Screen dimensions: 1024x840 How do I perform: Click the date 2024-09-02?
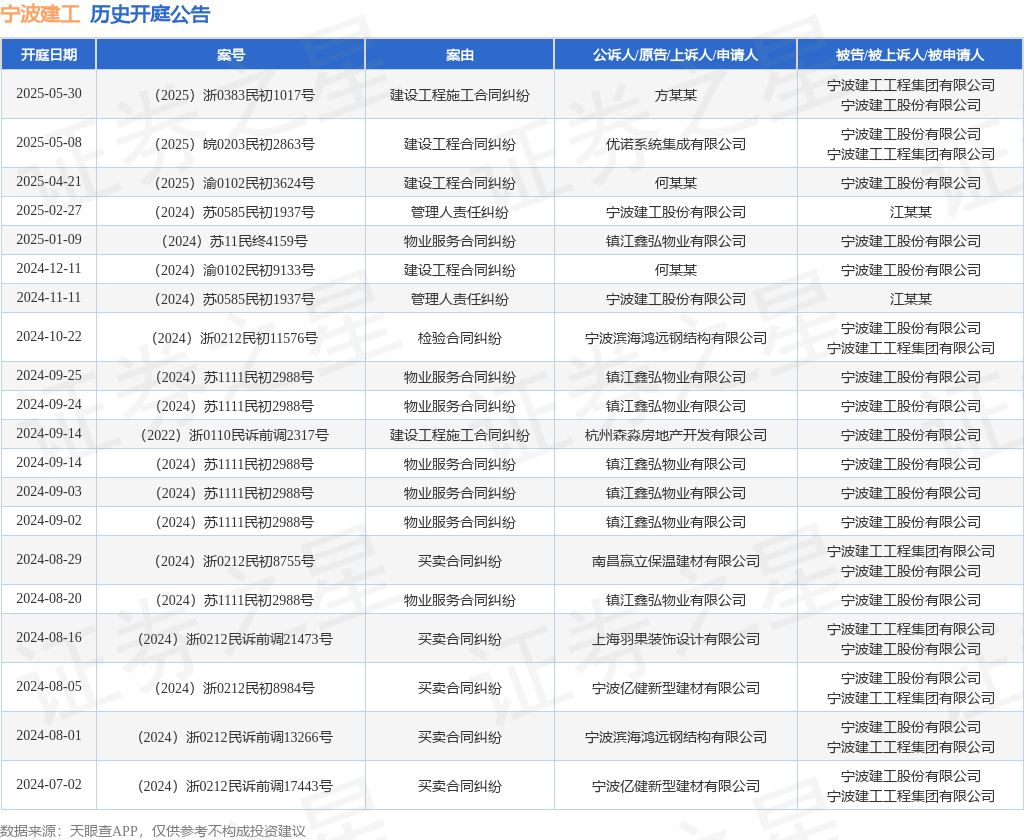49,521
